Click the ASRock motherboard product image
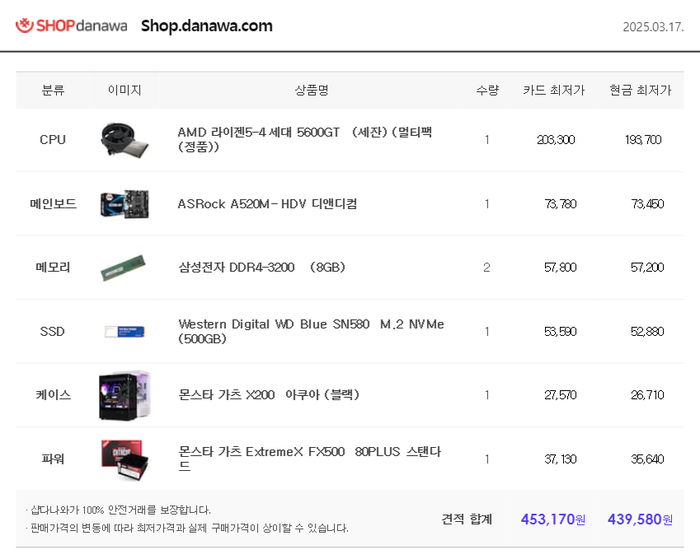 click(x=124, y=204)
